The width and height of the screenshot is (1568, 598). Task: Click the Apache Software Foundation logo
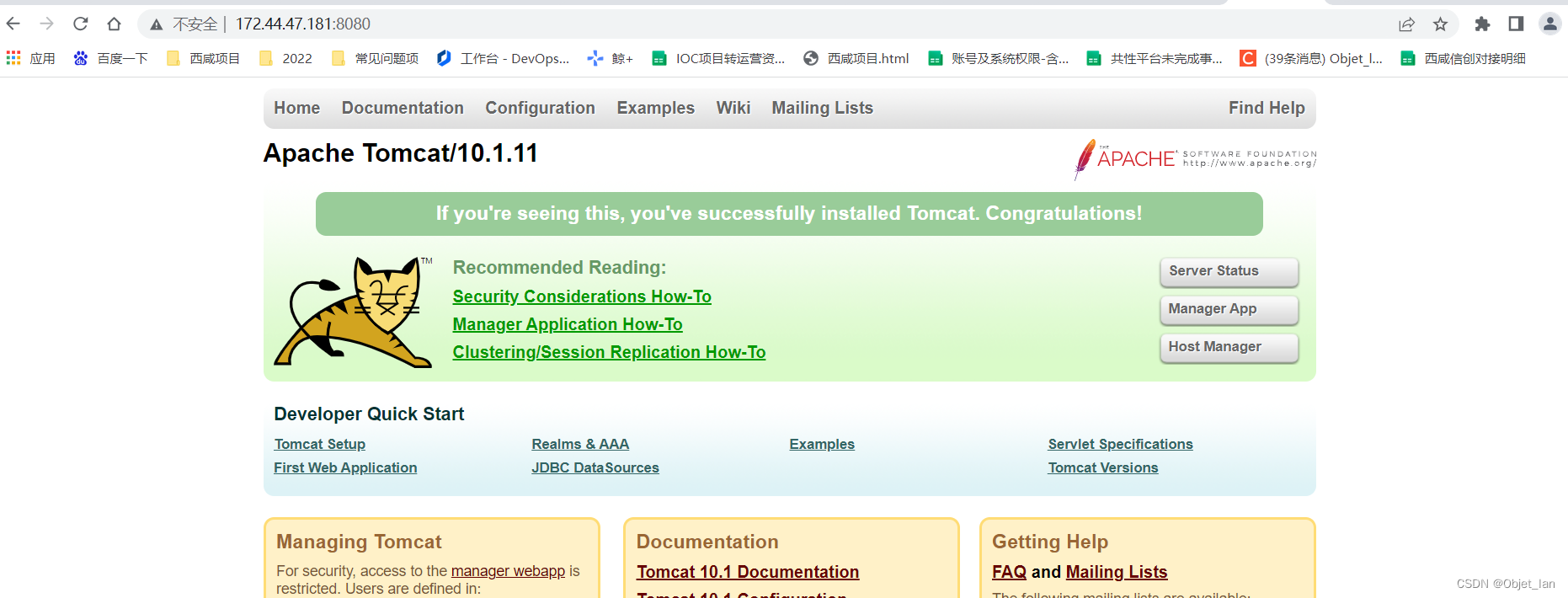click(1195, 158)
